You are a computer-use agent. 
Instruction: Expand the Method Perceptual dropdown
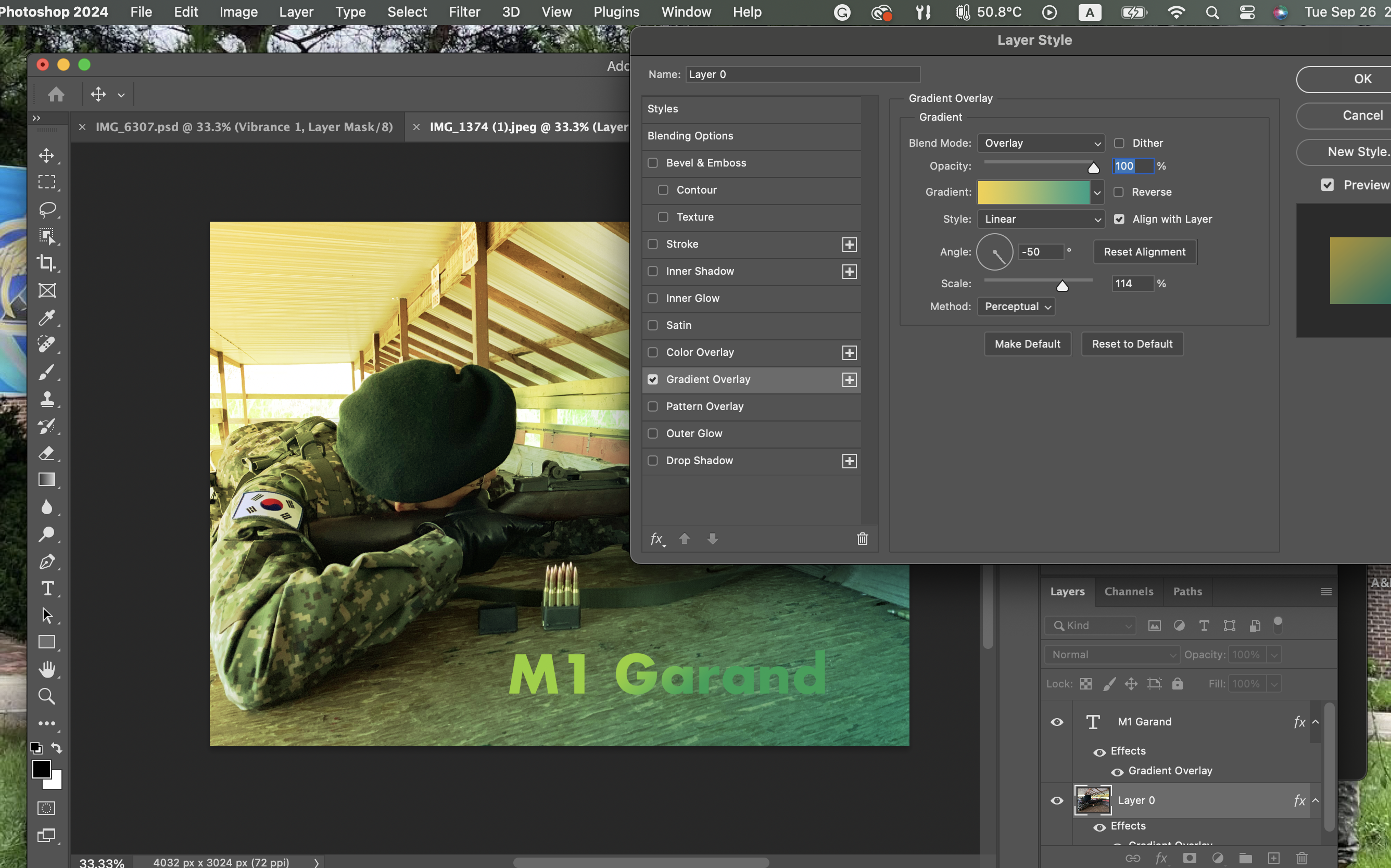pos(1016,307)
